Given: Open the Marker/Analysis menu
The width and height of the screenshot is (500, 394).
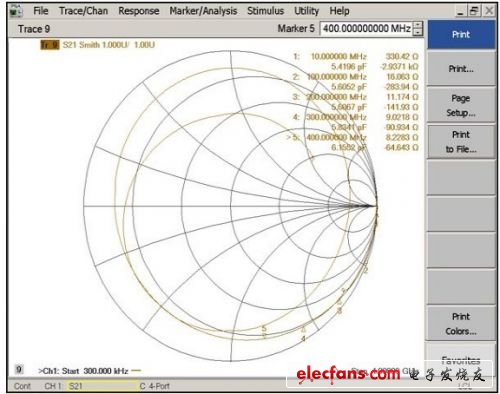Looking at the screenshot, I should pyautogui.click(x=203, y=11).
